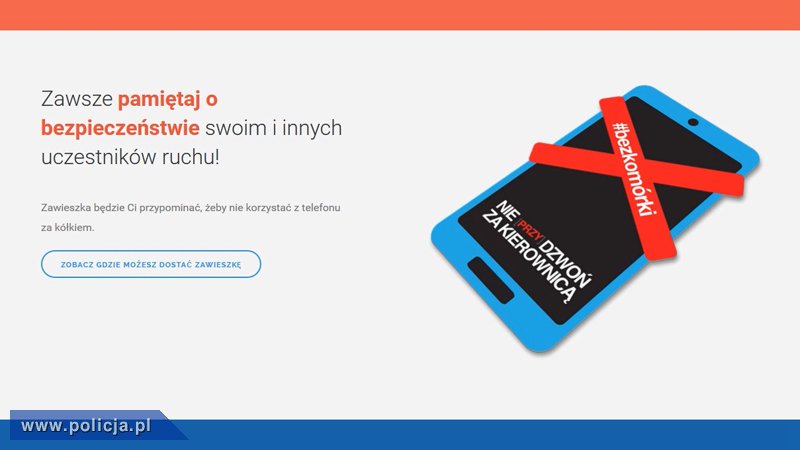Click the orange 'pamiętaj o' heading text

(x=168, y=98)
